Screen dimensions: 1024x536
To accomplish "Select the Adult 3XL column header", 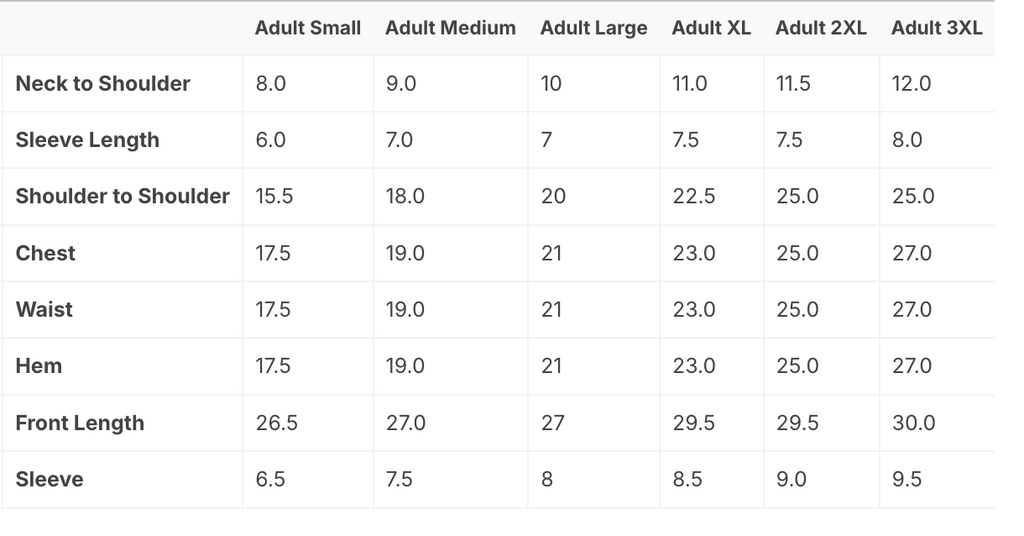I will click(936, 28).
